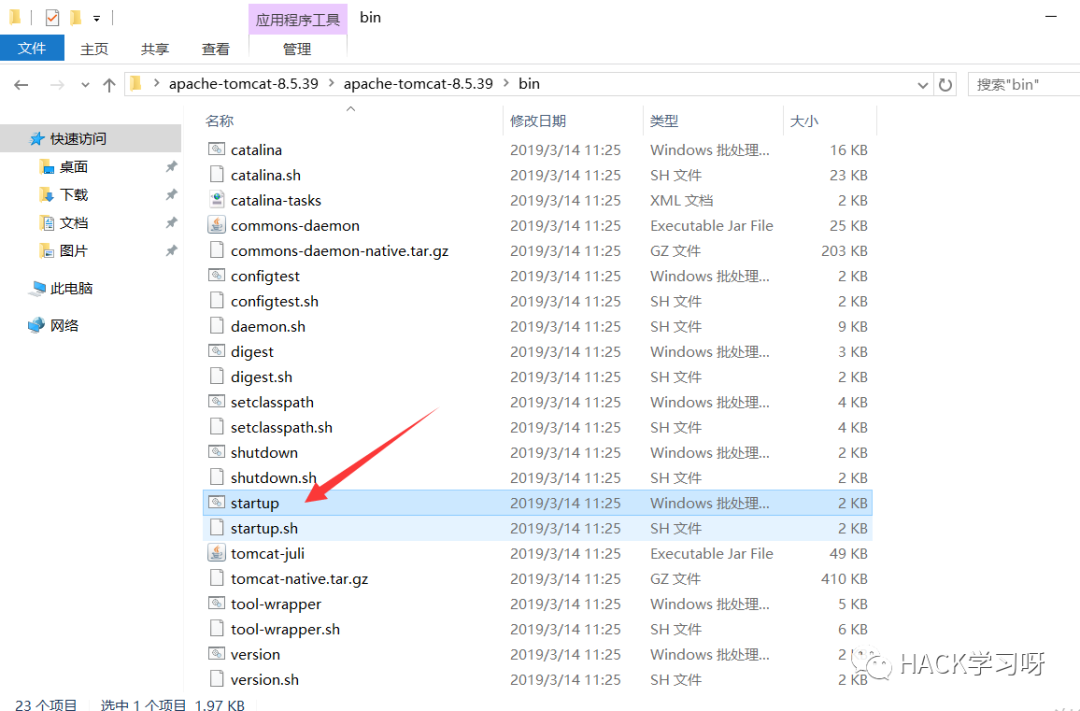The width and height of the screenshot is (1080, 711).
Task: Click the configtest batch file icon
Action: click(216, 276)
